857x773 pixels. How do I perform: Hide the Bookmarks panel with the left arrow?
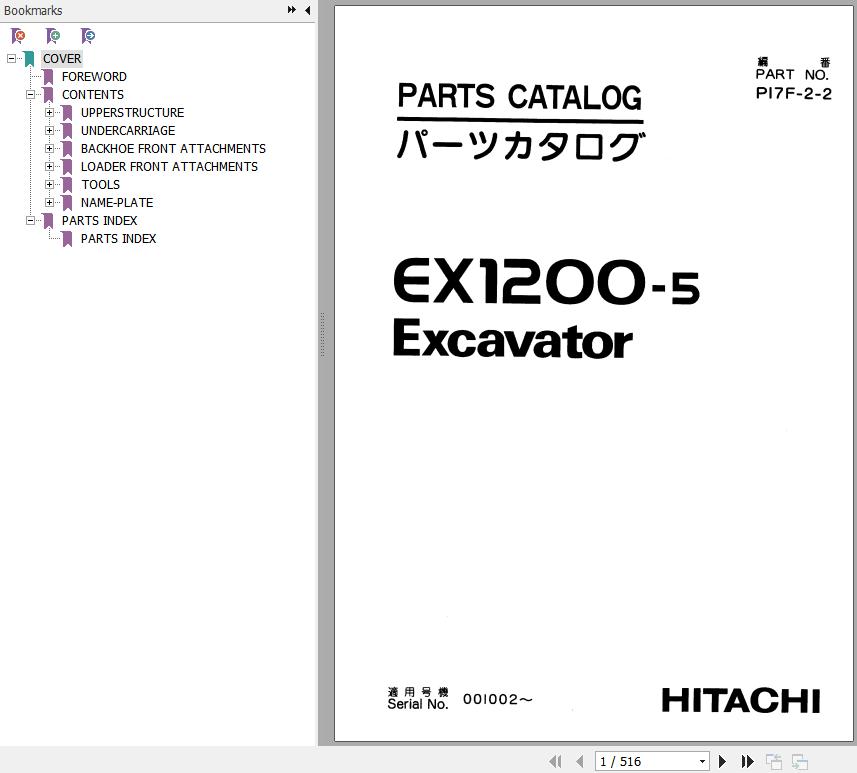coord(308,10)
